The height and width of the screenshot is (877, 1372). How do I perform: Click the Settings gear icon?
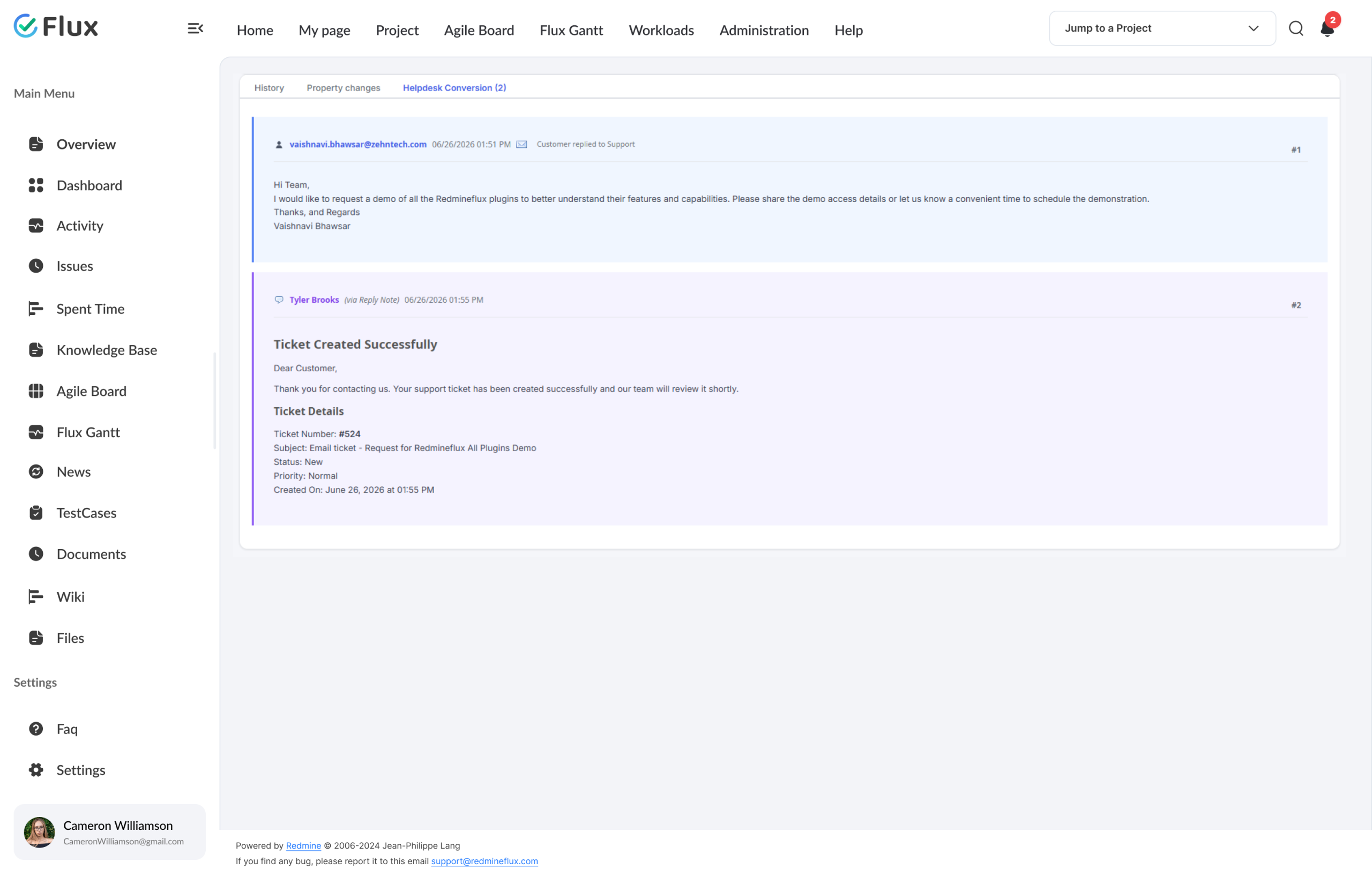pos(36,769)
